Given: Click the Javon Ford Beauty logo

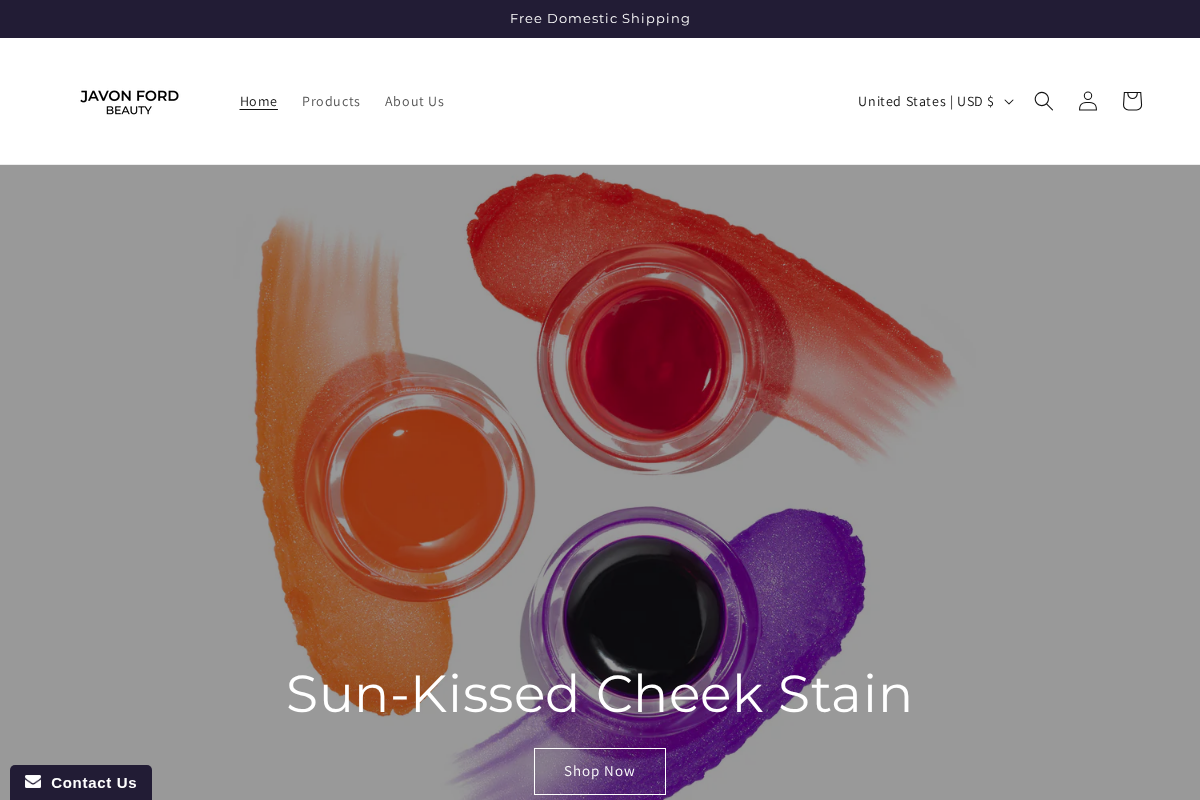Looking at the screenshot, I should pyautogui.click(x=129, y=101).
